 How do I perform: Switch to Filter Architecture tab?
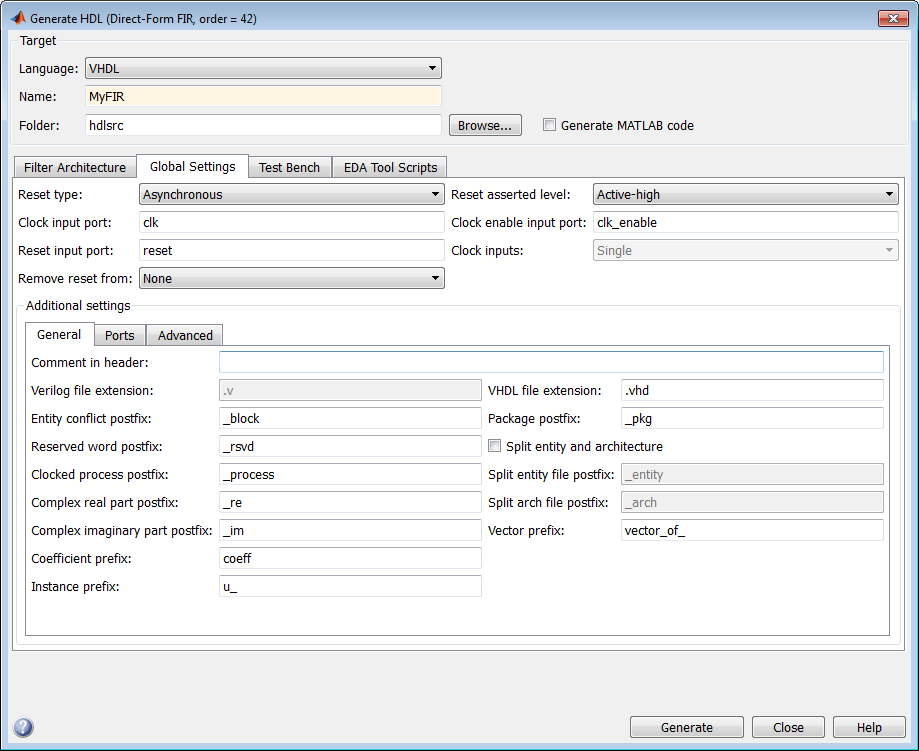pos(74,167)
